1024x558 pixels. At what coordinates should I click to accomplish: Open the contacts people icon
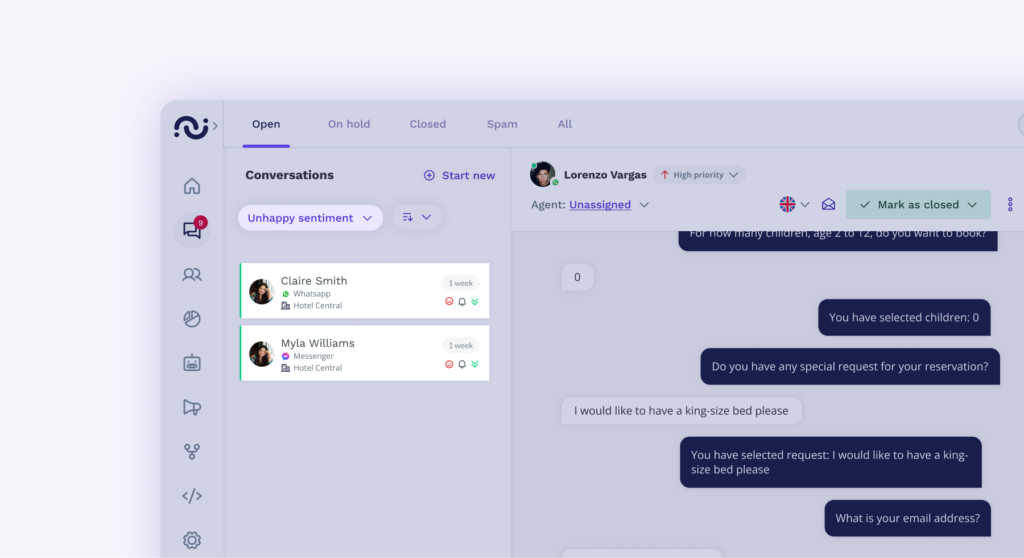click(191, 274)
